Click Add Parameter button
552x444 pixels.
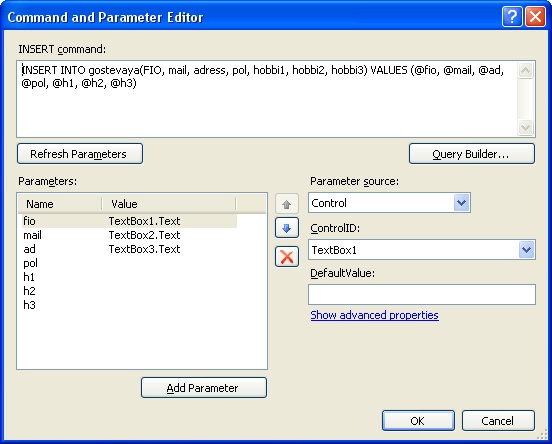coord(204,388)
